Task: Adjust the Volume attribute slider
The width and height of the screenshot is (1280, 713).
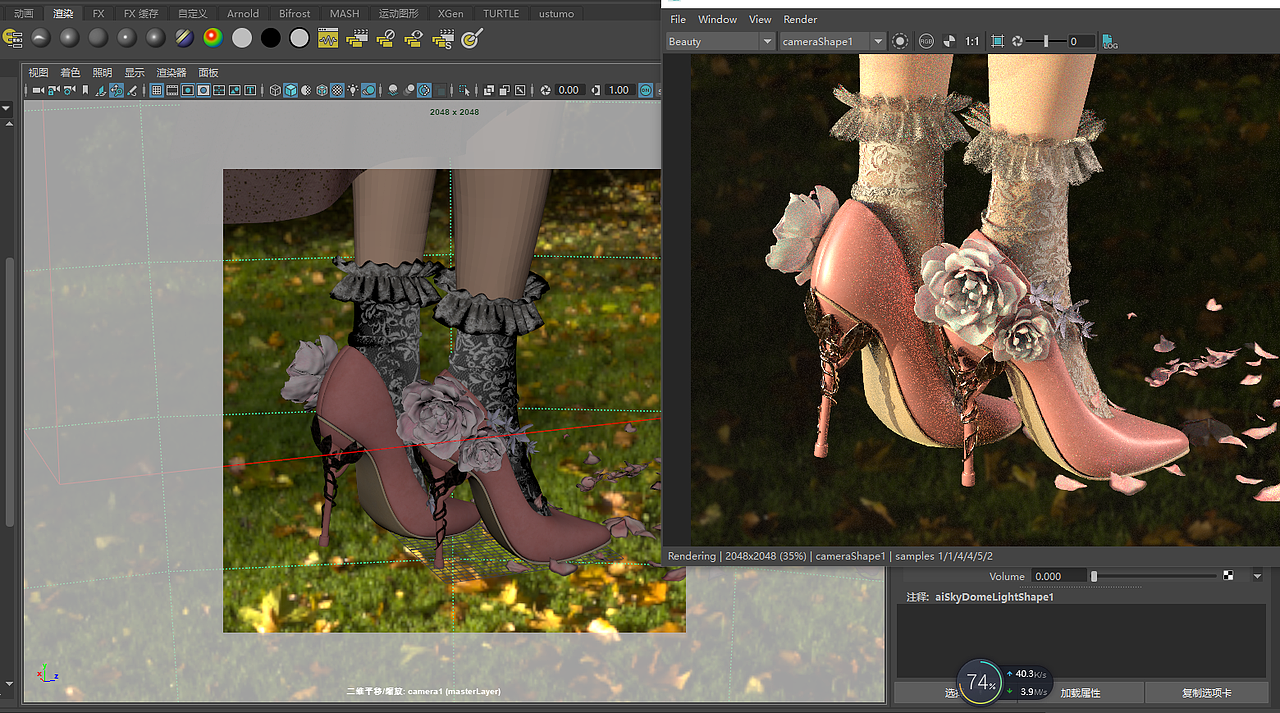Action: pos(1156,576)
